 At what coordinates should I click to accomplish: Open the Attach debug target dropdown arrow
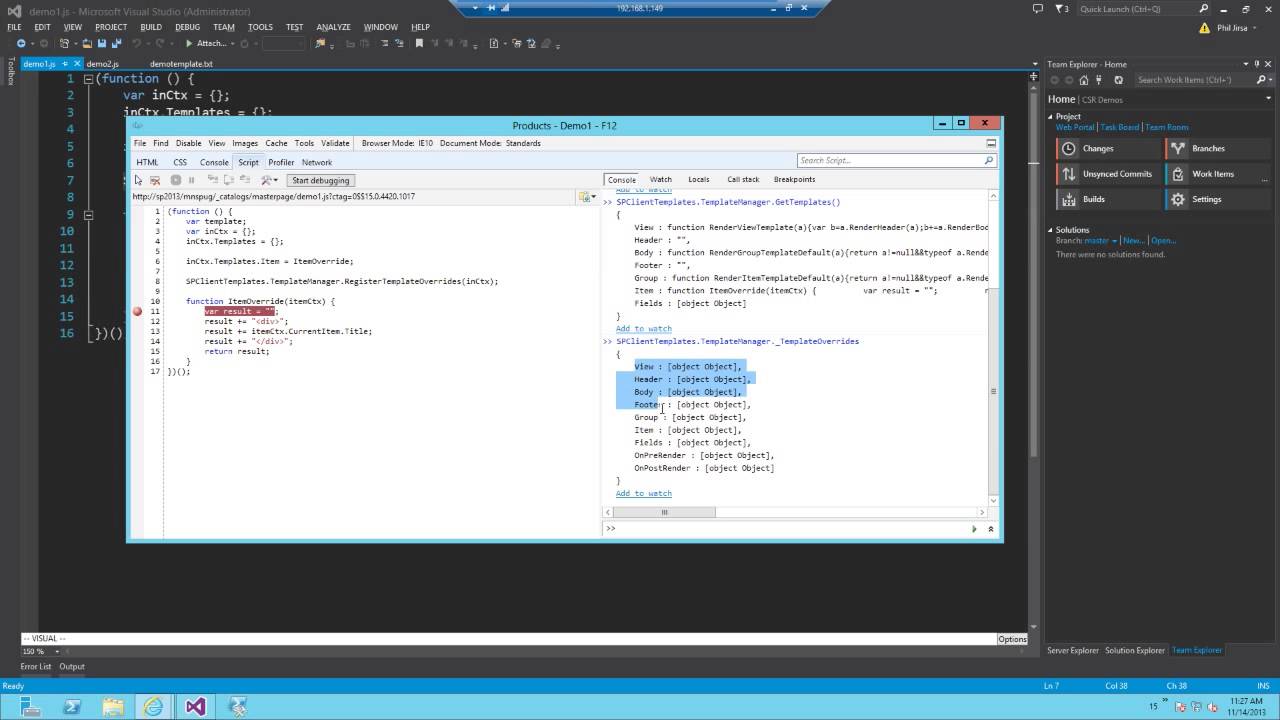point(232,44)
